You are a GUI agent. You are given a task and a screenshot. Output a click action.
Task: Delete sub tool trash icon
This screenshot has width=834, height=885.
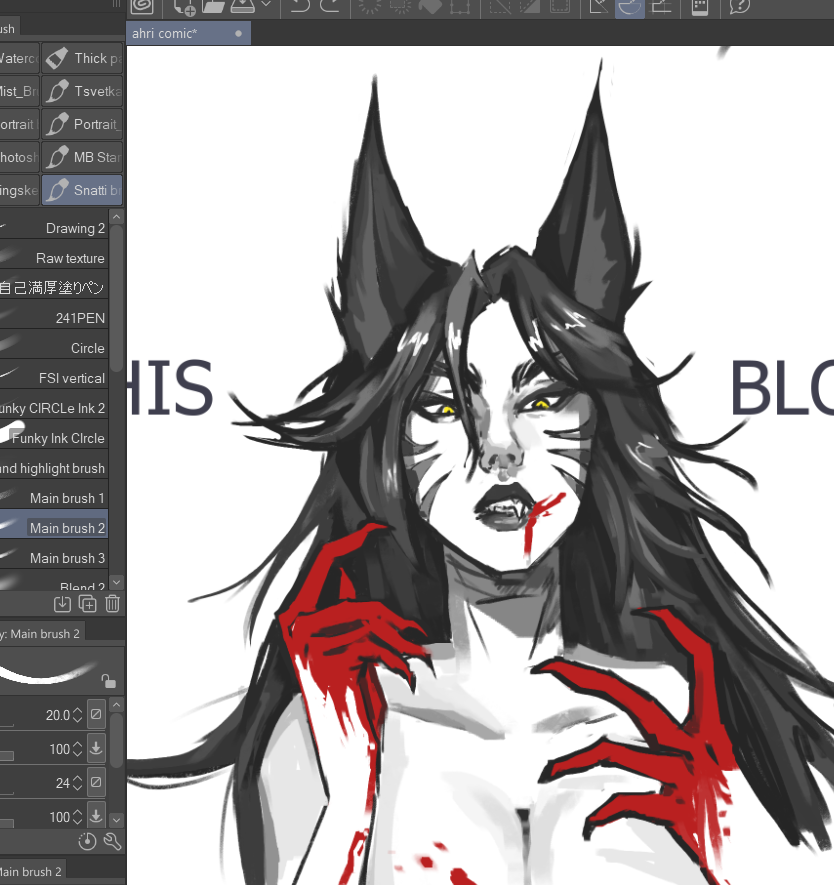[112, 603]
